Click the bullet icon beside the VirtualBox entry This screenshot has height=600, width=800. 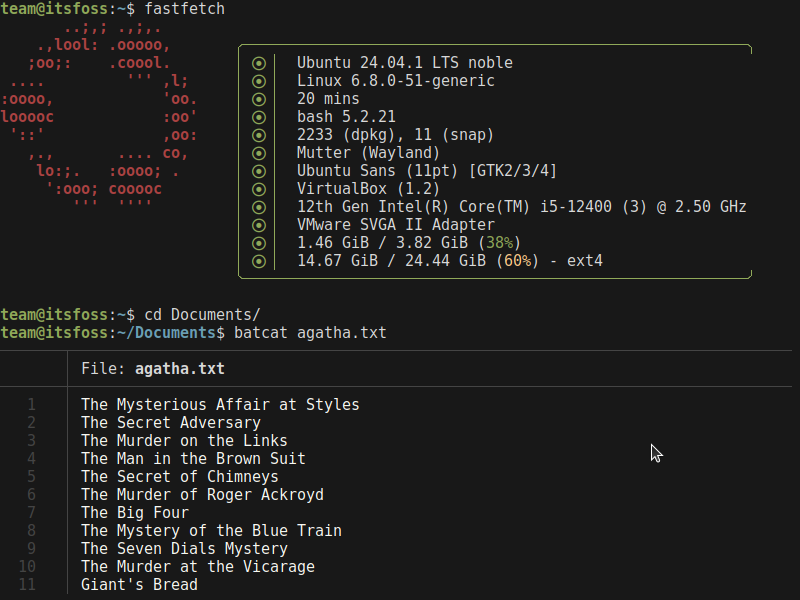[x=259, y=188]
